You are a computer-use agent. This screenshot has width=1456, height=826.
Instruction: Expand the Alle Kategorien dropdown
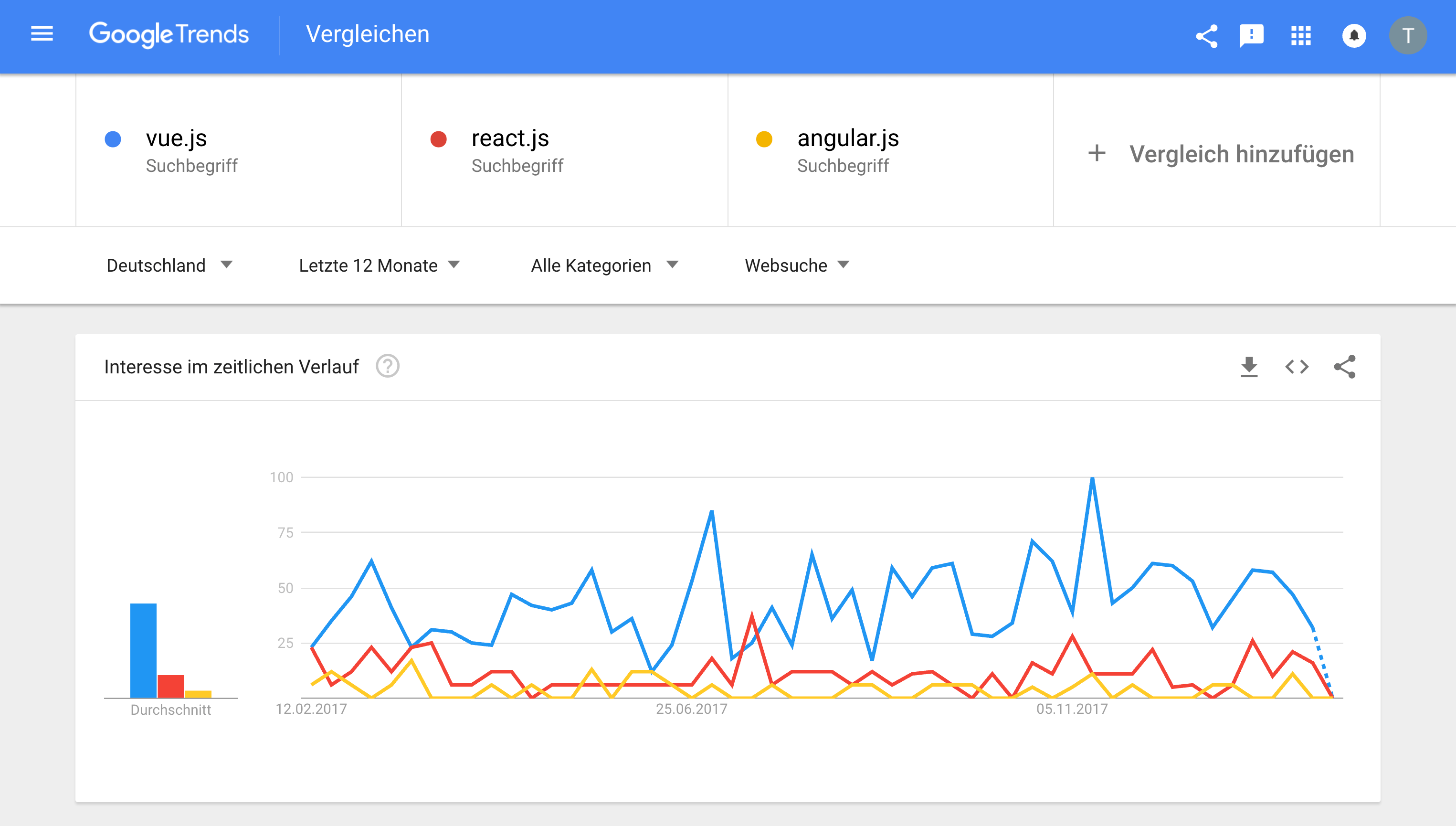click(x=604, y=265)
